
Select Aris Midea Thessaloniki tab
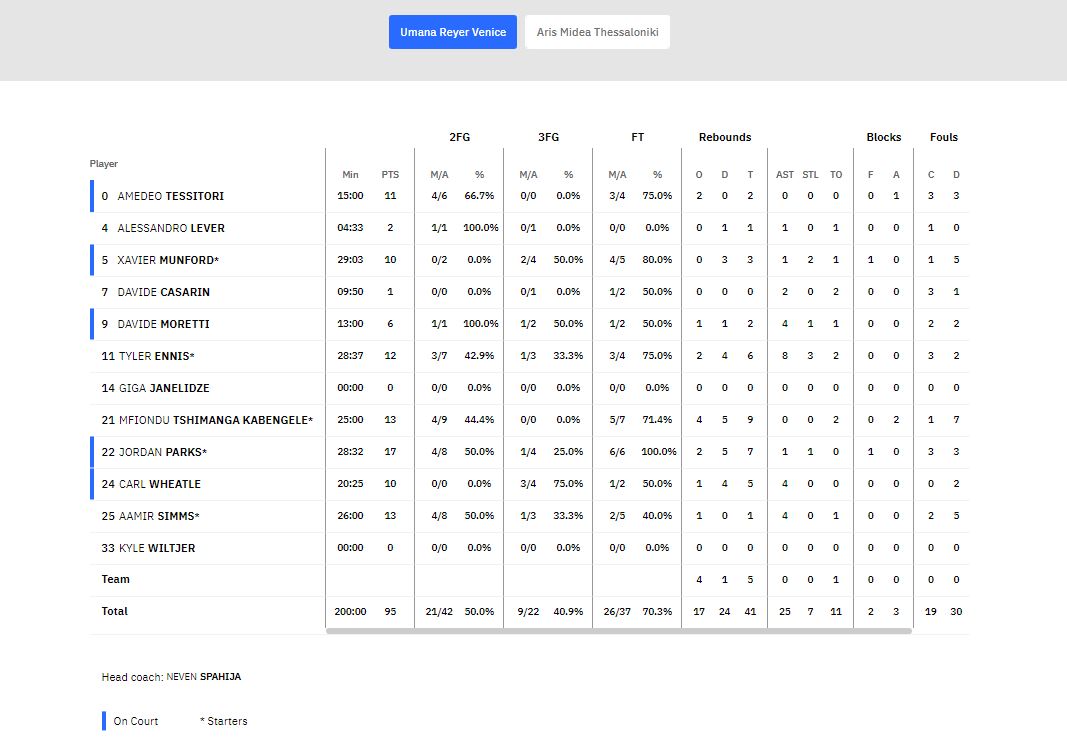click(597, 32)
